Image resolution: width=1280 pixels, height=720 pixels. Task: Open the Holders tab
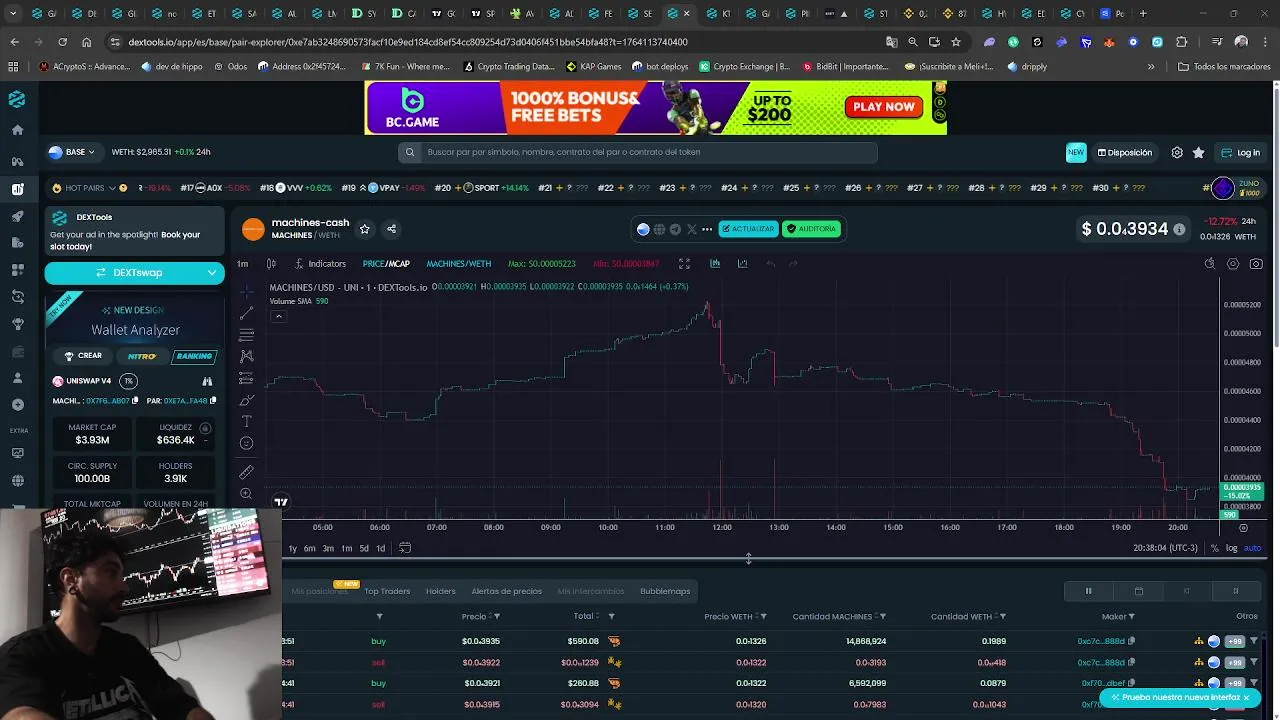tap(441, 591)
